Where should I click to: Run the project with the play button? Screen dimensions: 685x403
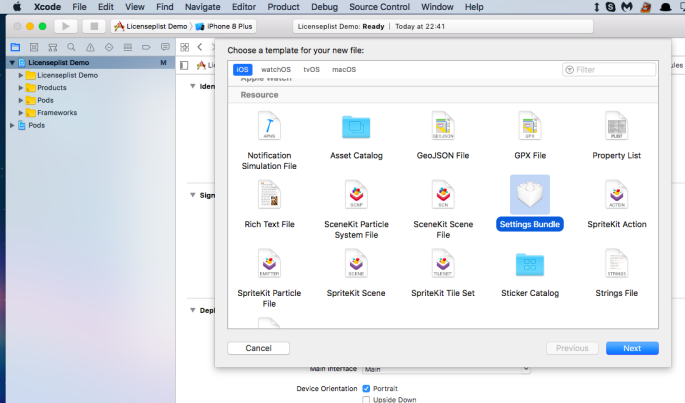click(66, 26)
